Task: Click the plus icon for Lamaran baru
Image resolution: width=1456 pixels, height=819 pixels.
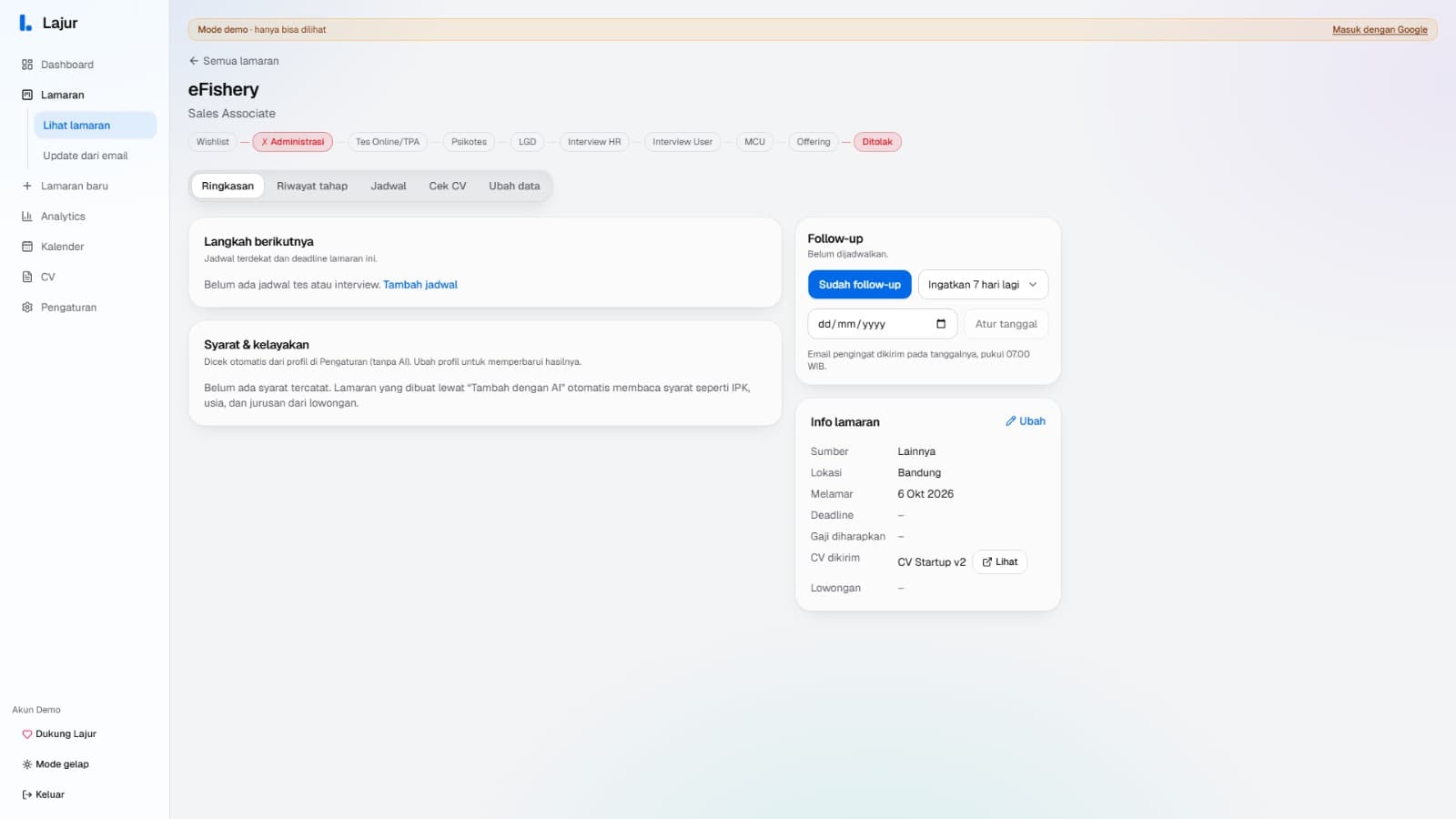Action: click(27, 186)
